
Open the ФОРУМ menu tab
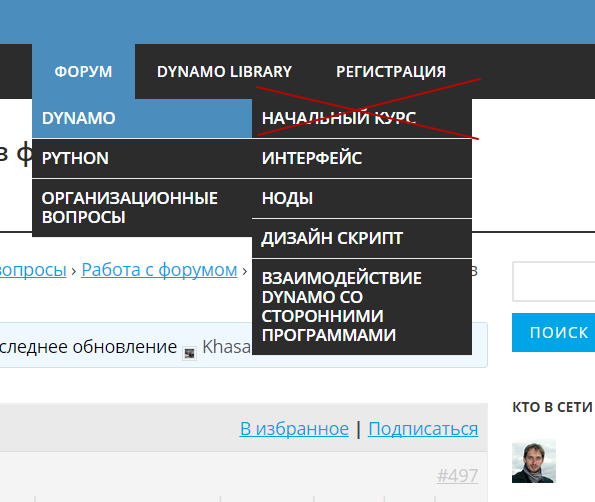[x=83, y=71]
